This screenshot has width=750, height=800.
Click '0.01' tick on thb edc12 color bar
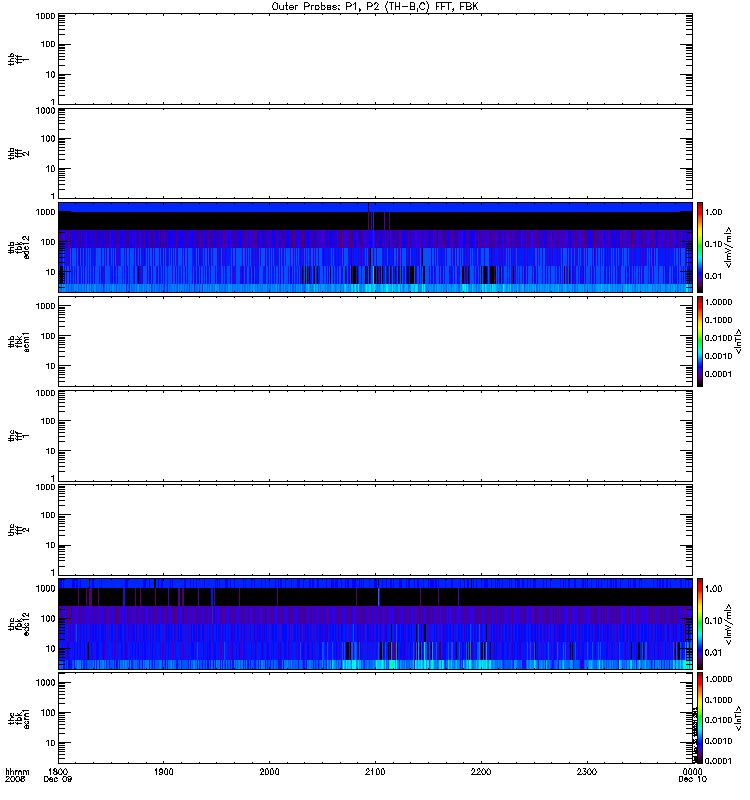713,276
